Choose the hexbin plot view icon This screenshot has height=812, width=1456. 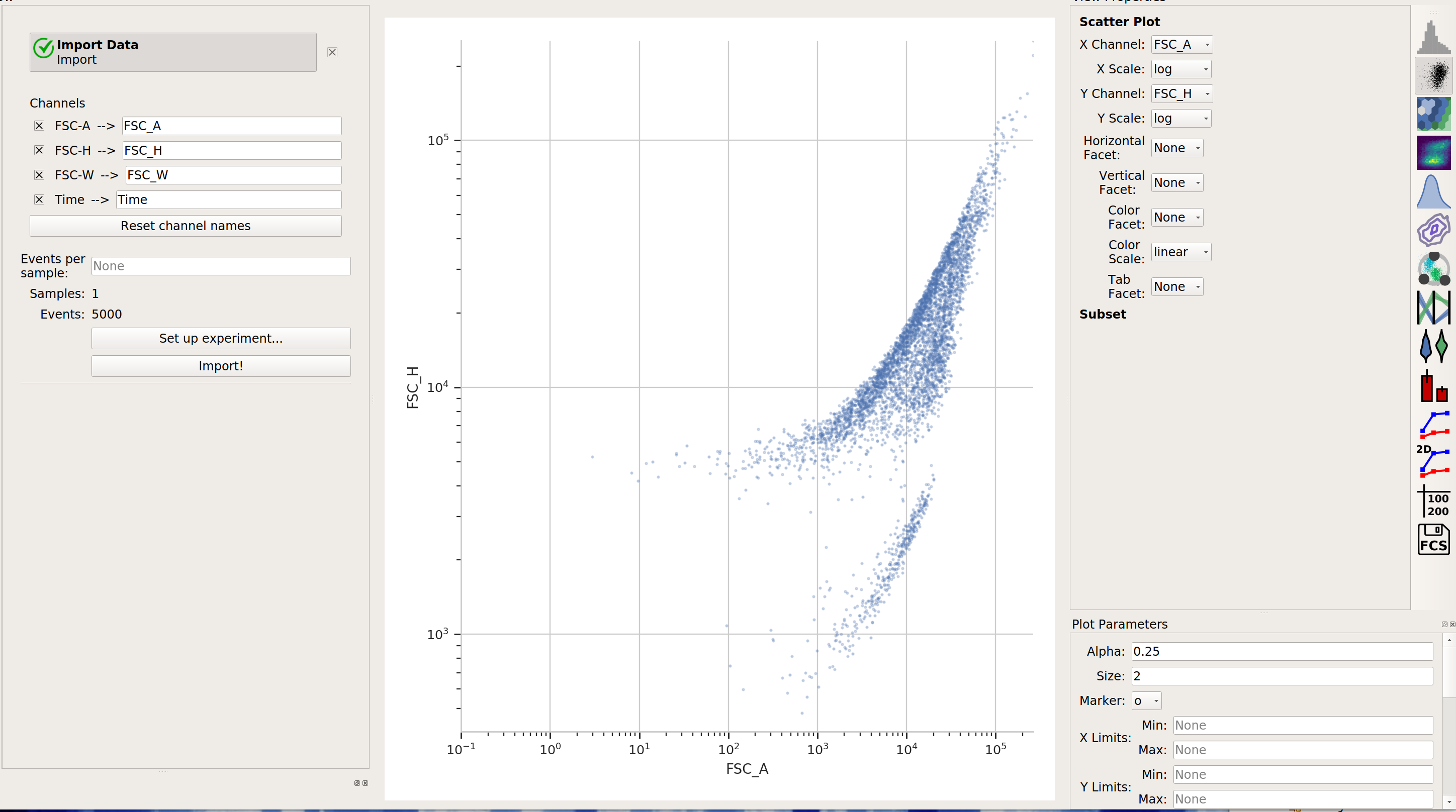pos(1433,114)
